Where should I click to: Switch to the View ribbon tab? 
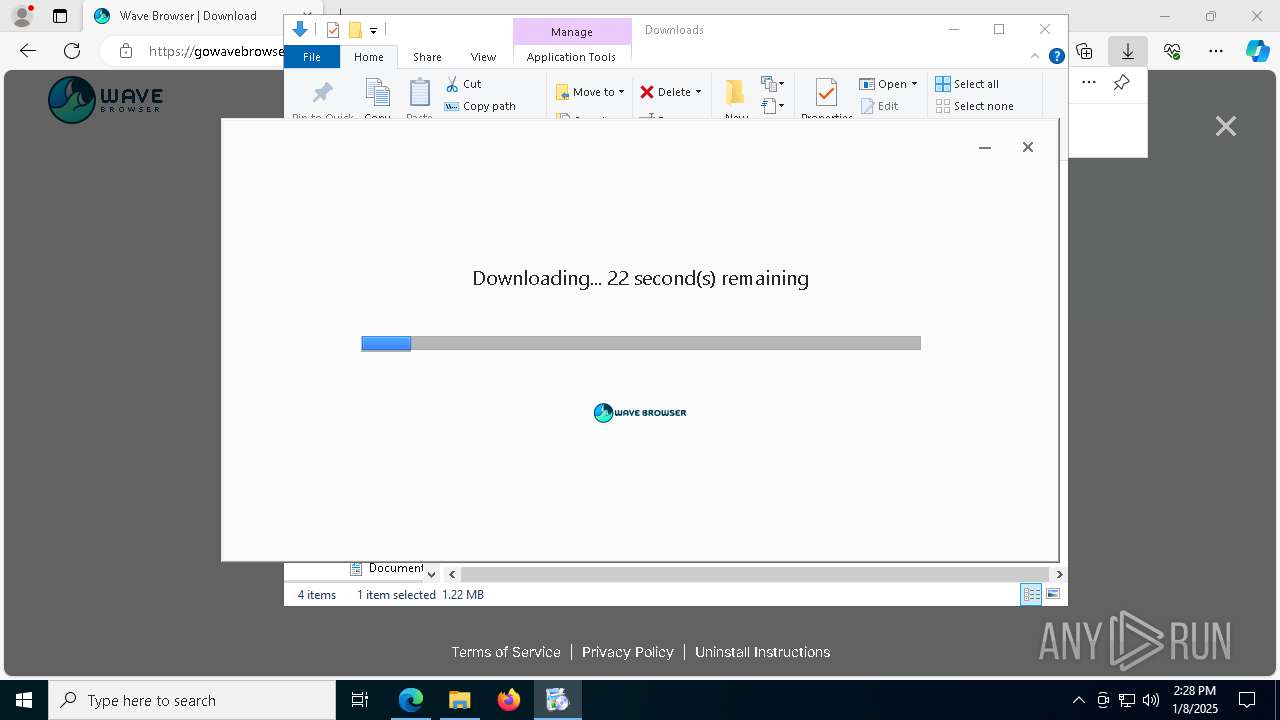point(483,57)
